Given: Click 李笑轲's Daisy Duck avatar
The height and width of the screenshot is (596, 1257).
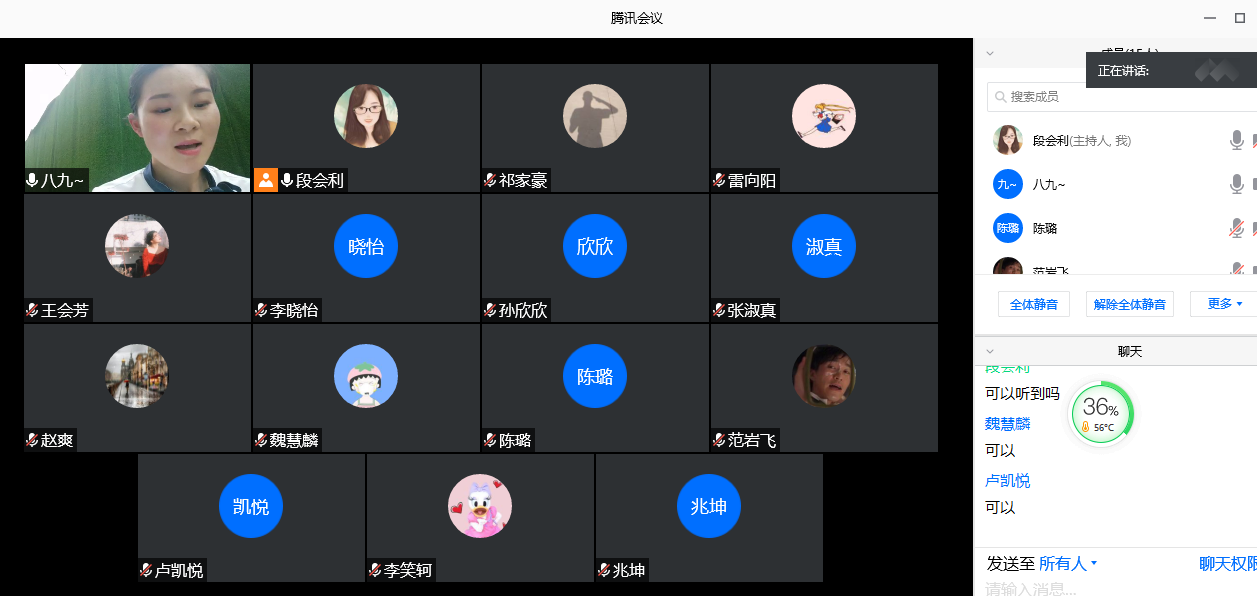Looking at the screenshot, I should [480, 505].
